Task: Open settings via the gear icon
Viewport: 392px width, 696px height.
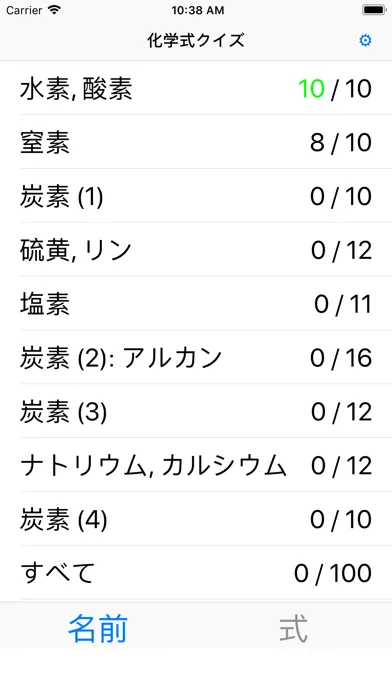Action: coord(365,40)
